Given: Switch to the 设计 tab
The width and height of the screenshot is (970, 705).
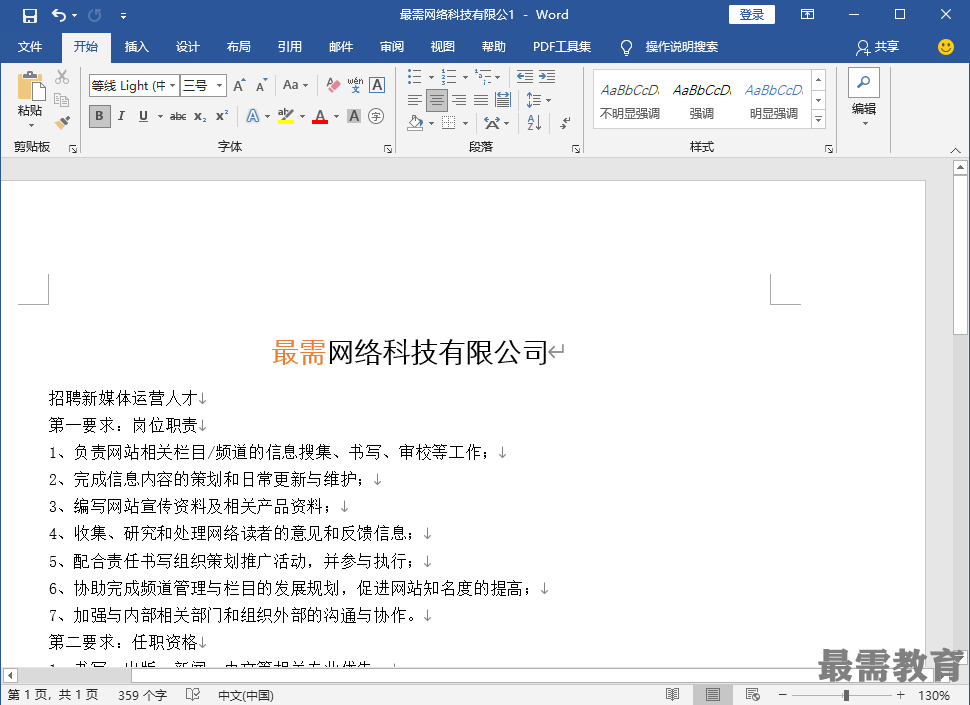Looking at the screenshot, I should 187,46.
